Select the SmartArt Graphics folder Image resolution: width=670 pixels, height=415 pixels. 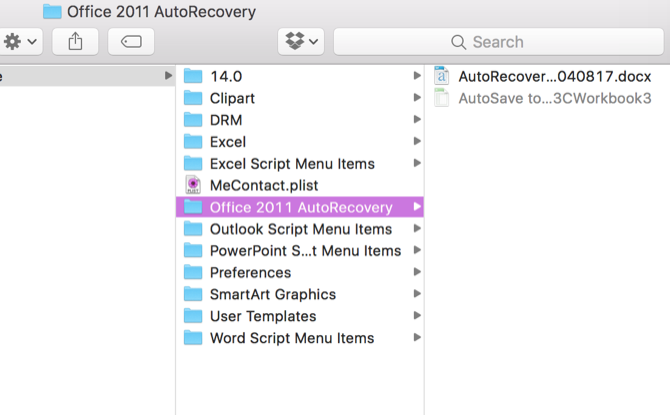point(272,295)
